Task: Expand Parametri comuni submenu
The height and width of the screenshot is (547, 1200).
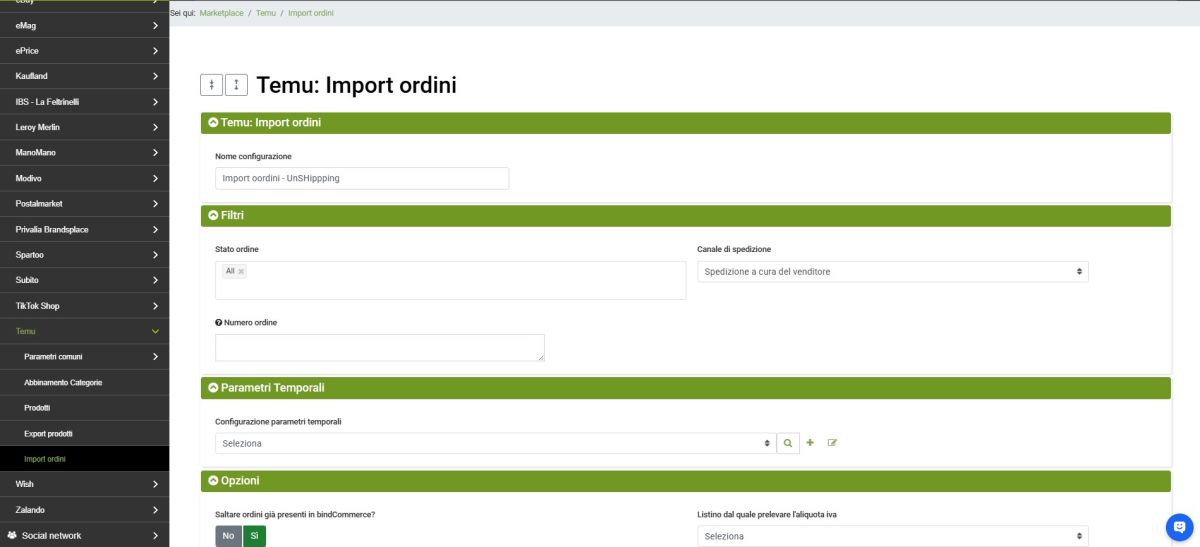Action: pyautogui.click(x=84, y=357)
